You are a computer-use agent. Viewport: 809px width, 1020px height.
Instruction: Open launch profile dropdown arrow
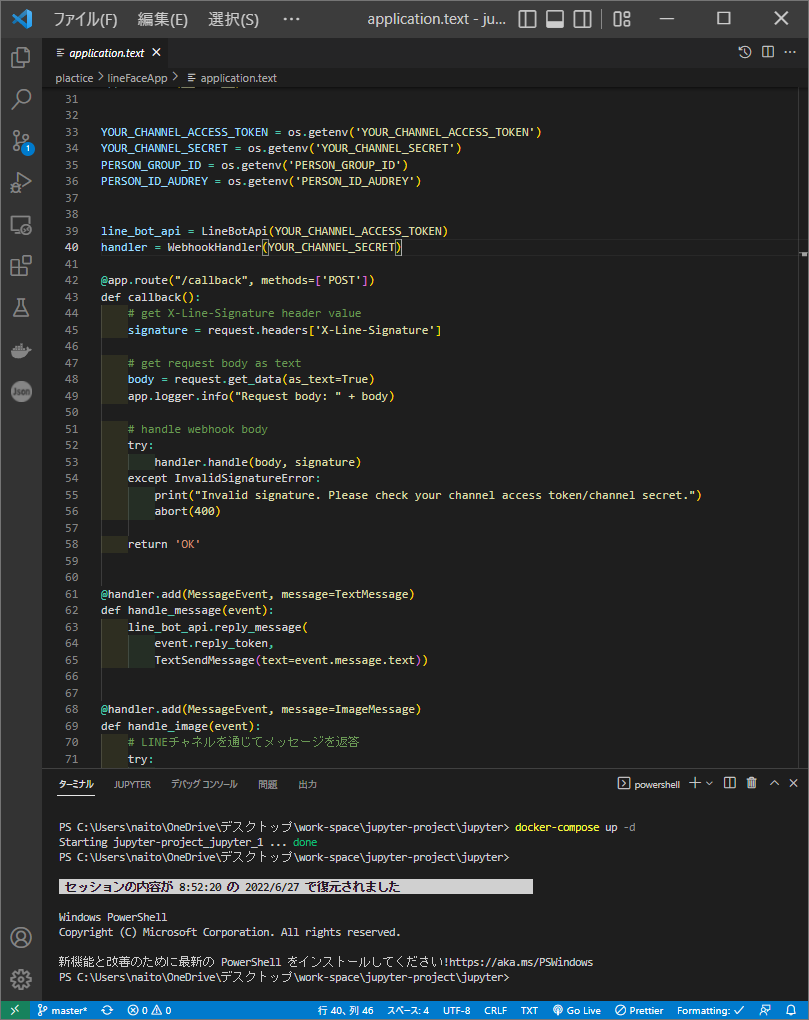(710, 783)
